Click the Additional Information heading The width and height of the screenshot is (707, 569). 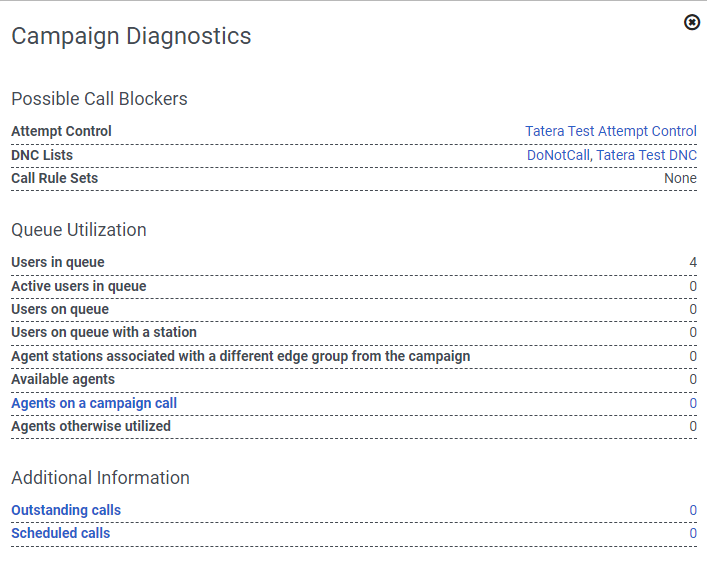point(100,478)
